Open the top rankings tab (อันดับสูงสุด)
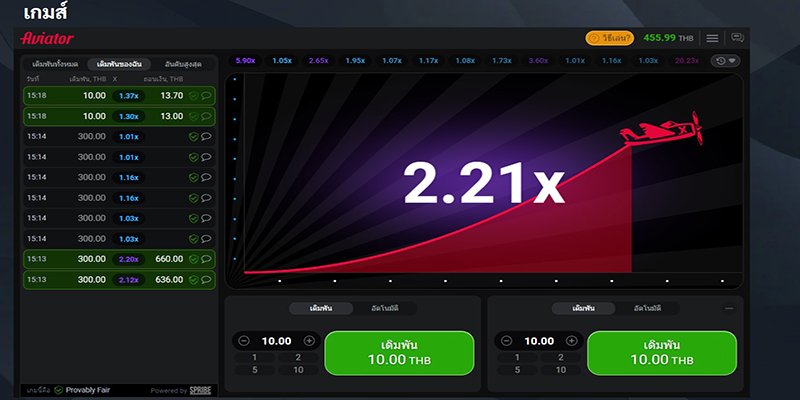 pyautogui.click(x=185, y=64)
